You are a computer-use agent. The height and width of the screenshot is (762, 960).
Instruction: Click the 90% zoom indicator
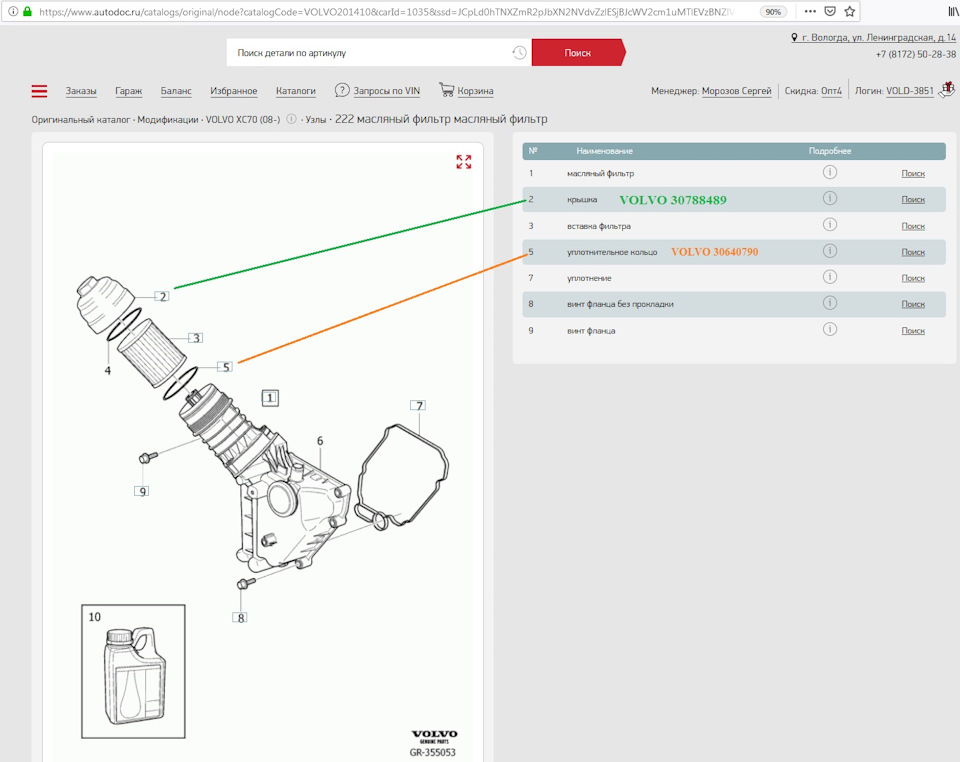click(773, 12)
